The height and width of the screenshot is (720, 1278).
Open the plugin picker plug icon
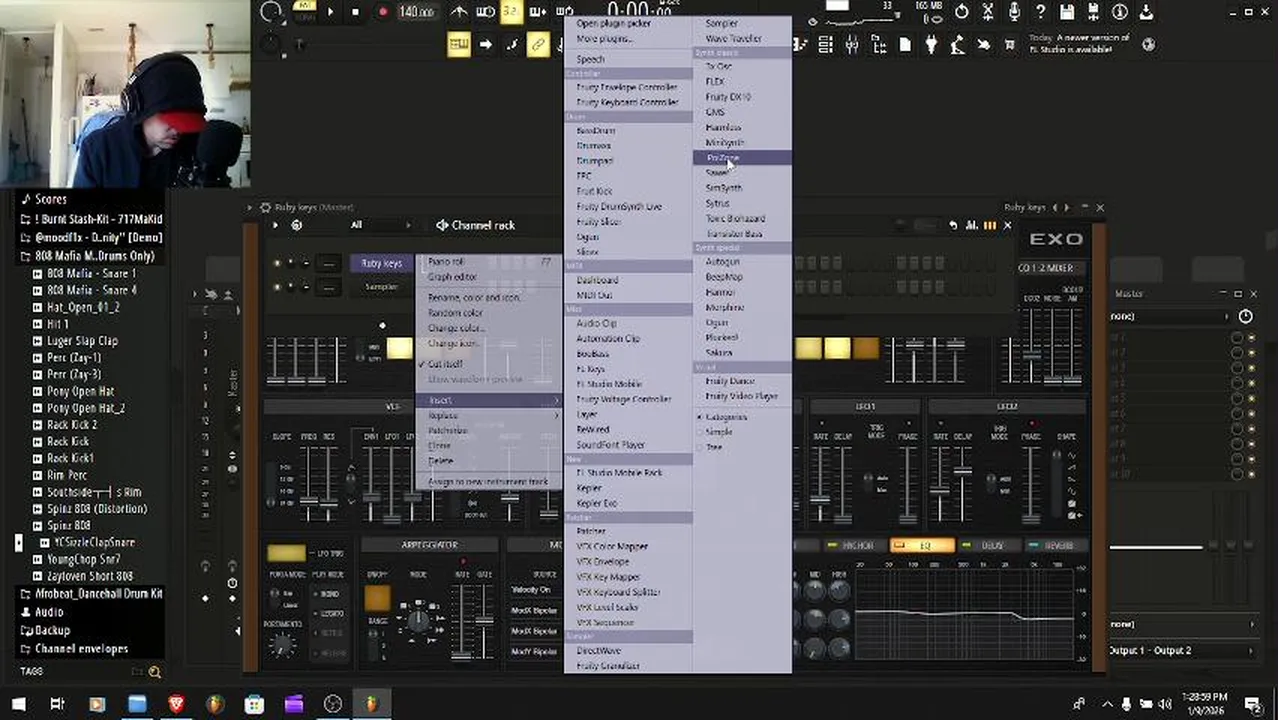tap(931, 45)
